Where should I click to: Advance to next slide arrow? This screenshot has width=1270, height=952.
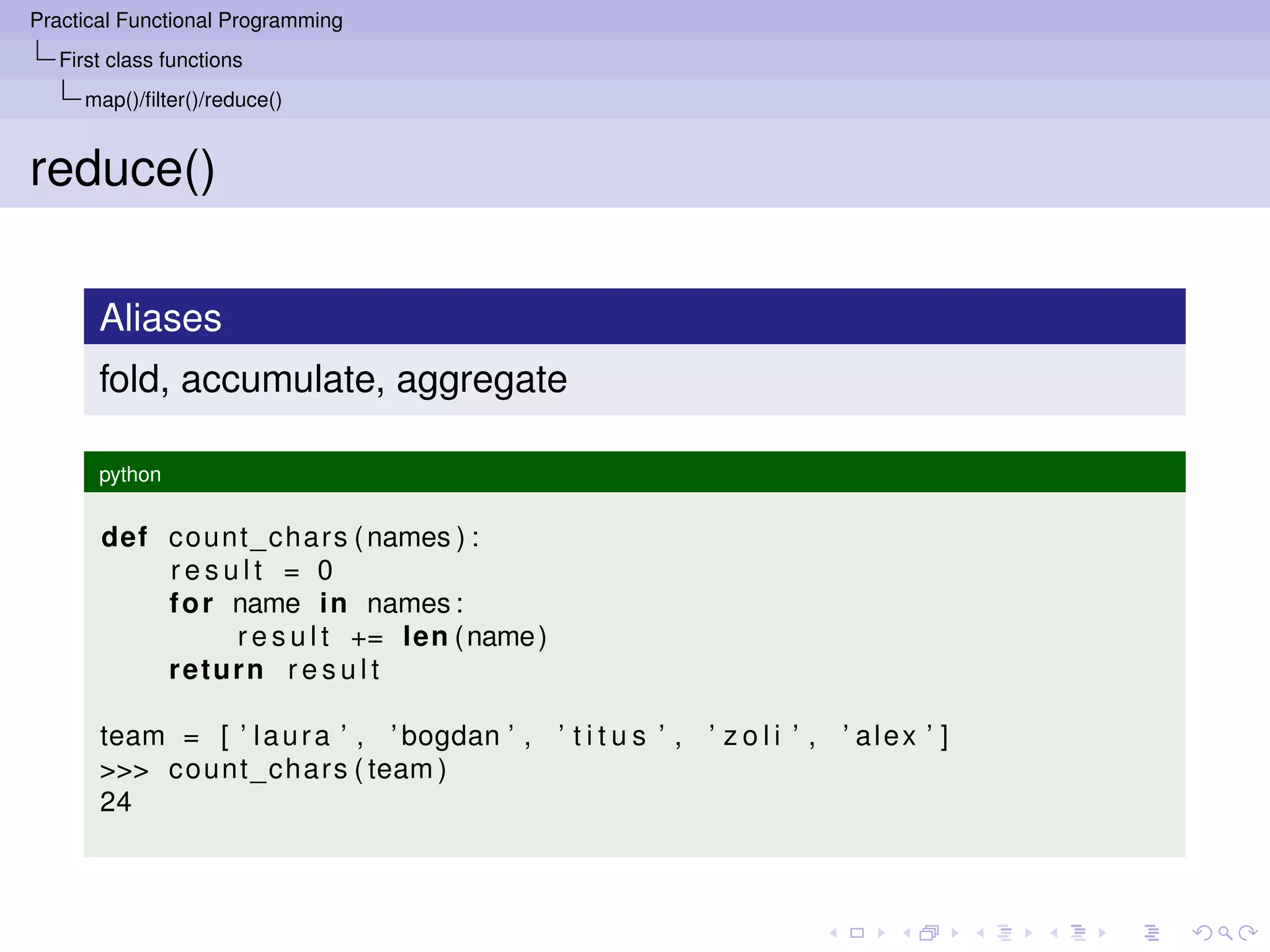pos(881,933)
